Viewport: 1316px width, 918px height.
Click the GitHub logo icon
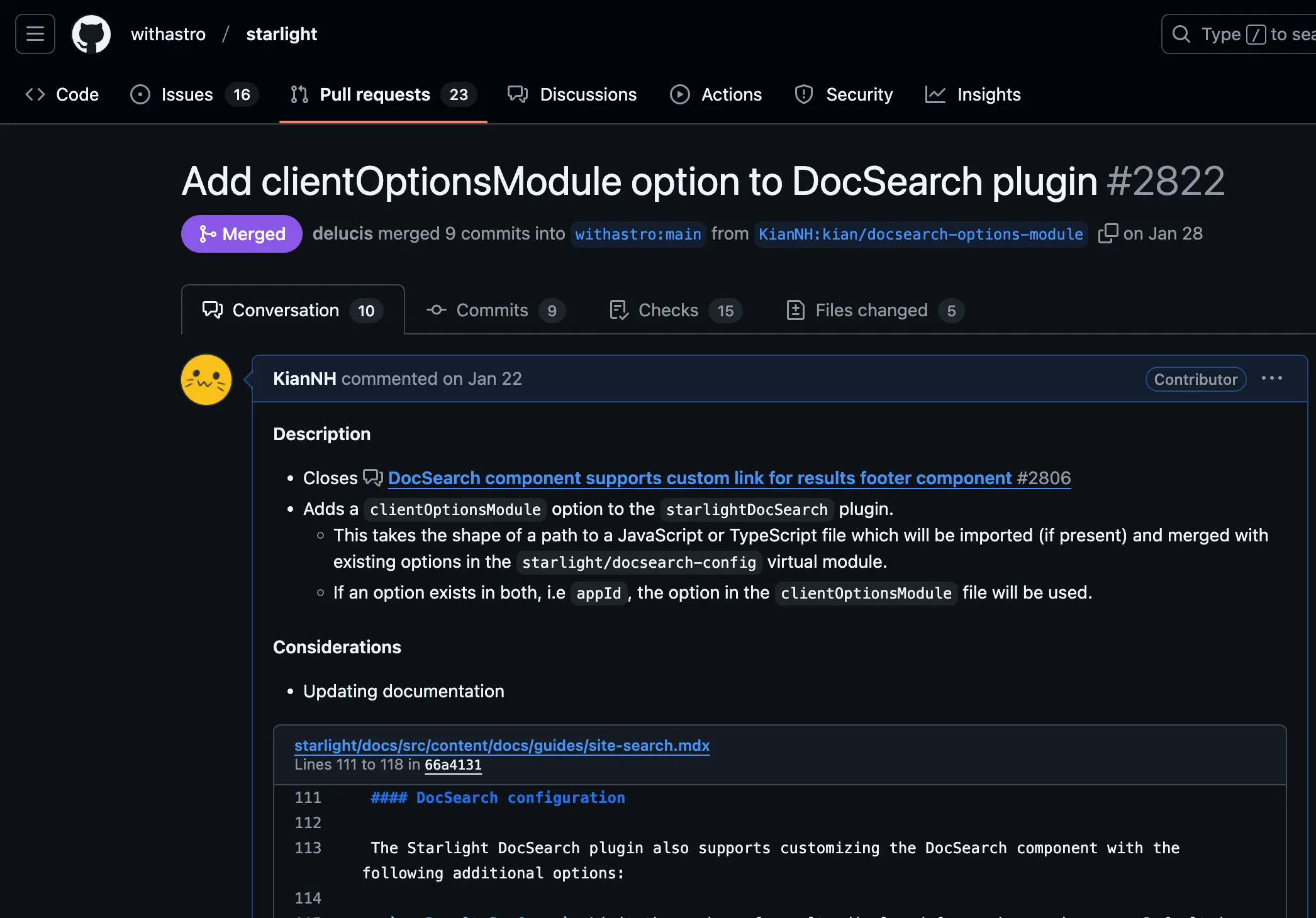click(91, 34)
